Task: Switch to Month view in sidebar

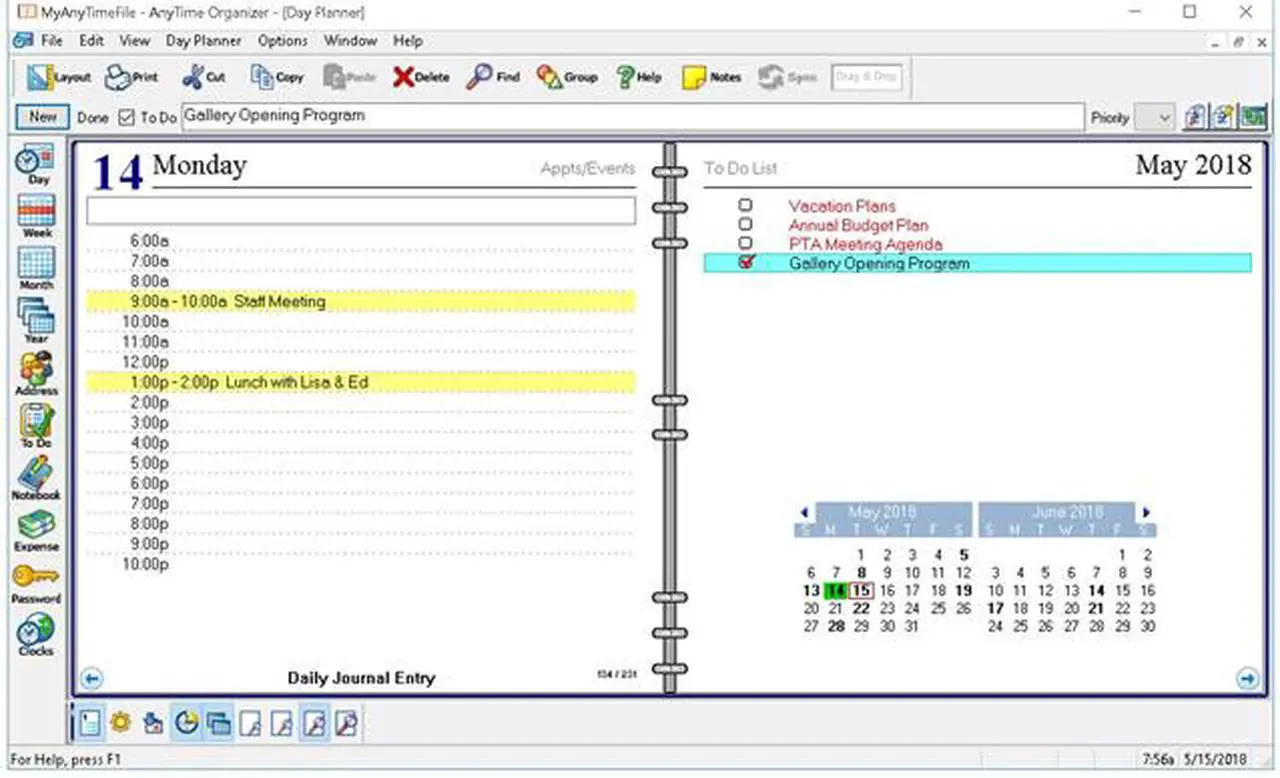Action: [x=37, y=268]
